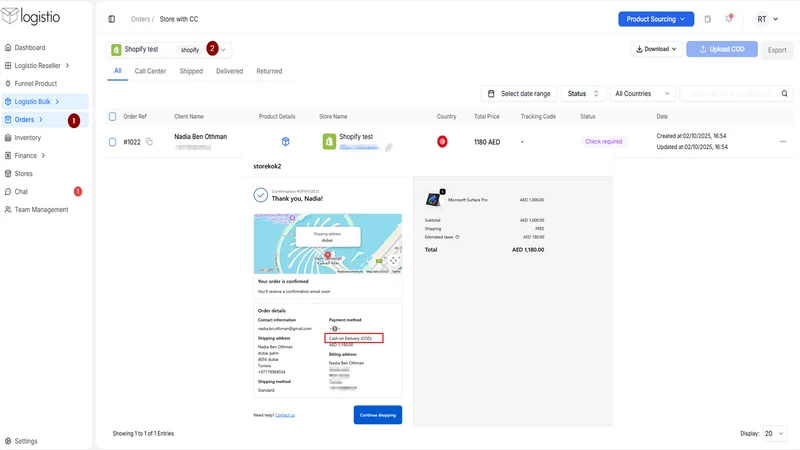Screen dimensions: 800x450
Task: Click the Contact us link
Action: [x=285, y=415]
